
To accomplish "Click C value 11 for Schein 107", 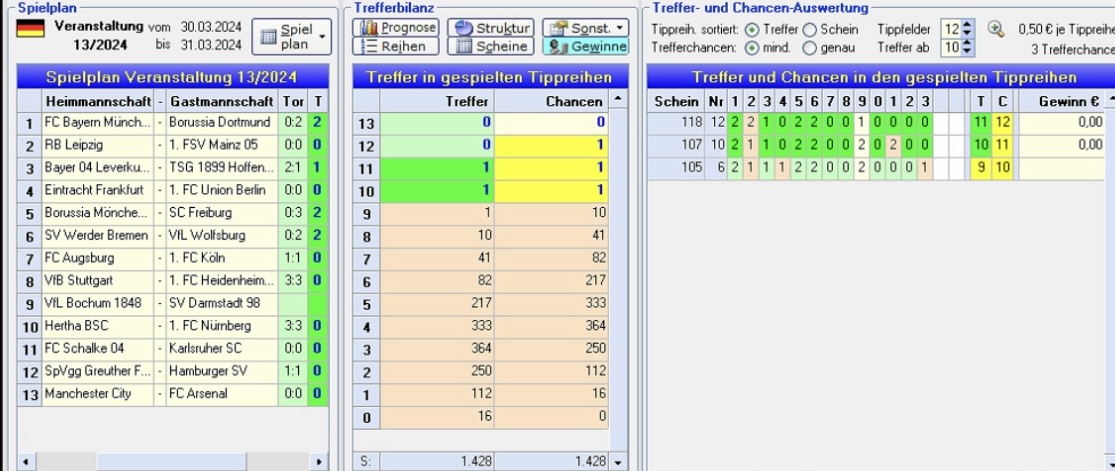I will click(1003, 145).
